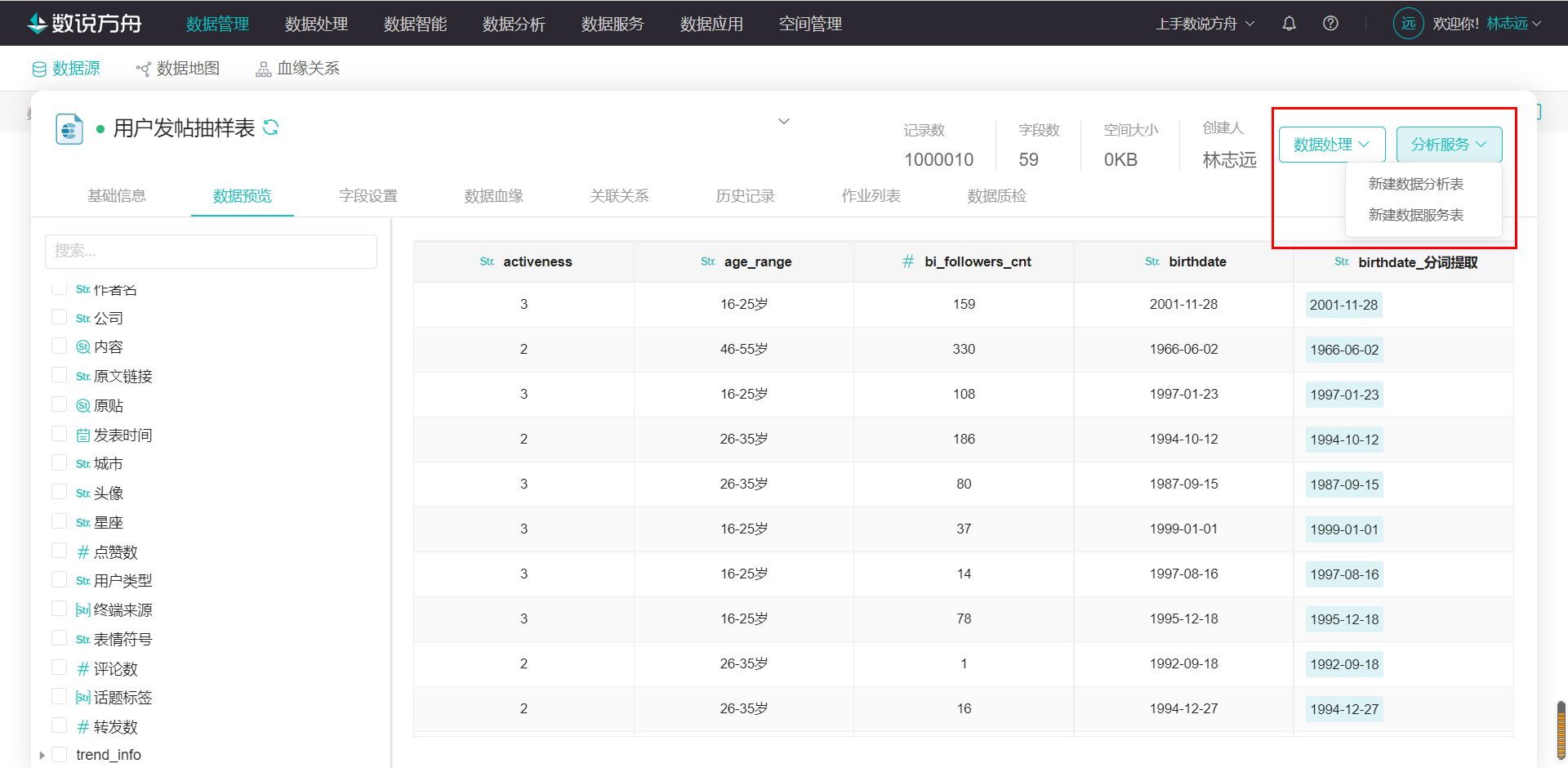1568x768 pixels.
Task: Expand the trend_info tree node
Action: (42, 755)
